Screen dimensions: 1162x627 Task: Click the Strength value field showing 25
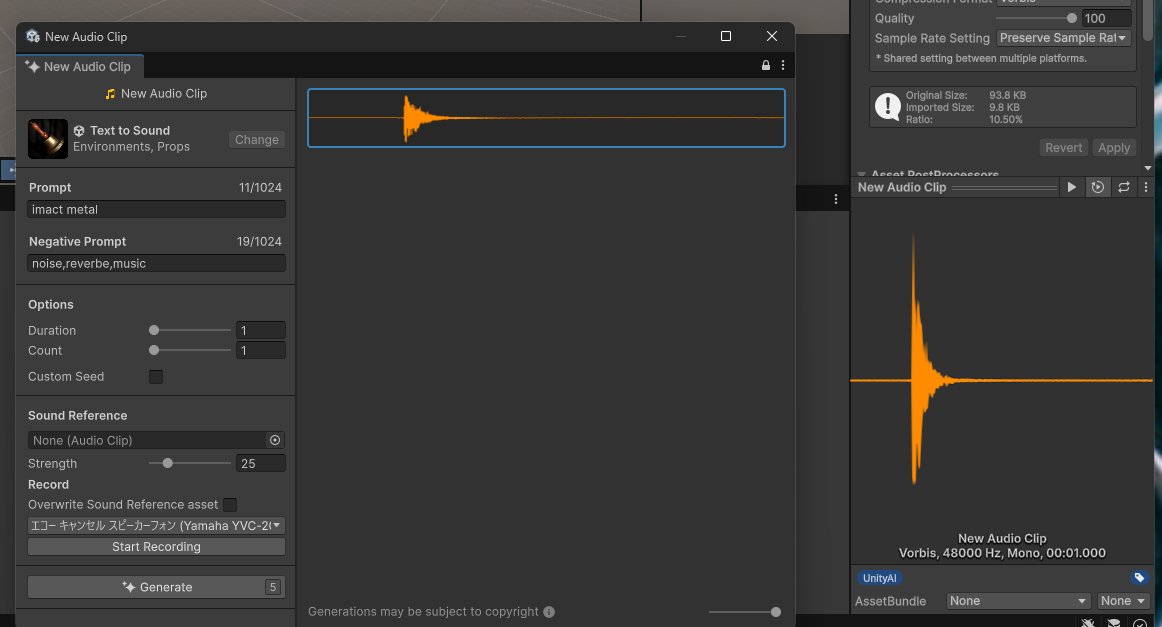point(260,463)
